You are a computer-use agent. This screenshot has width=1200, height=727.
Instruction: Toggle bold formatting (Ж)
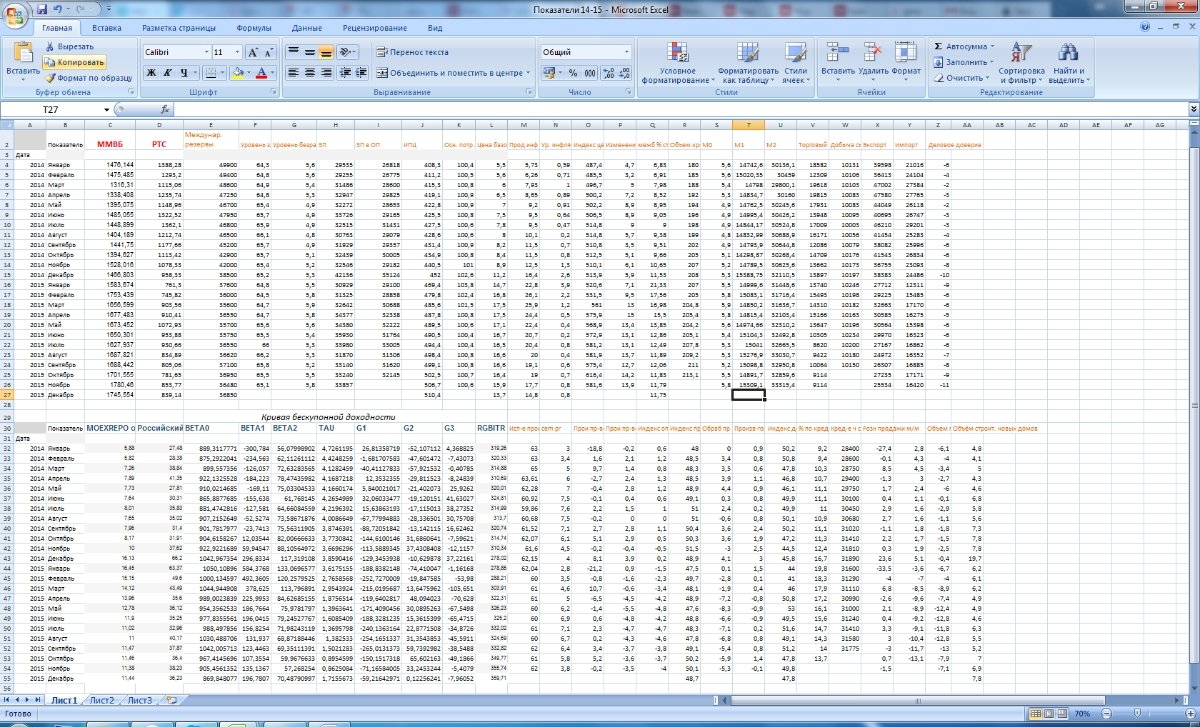tap(153, 73)
